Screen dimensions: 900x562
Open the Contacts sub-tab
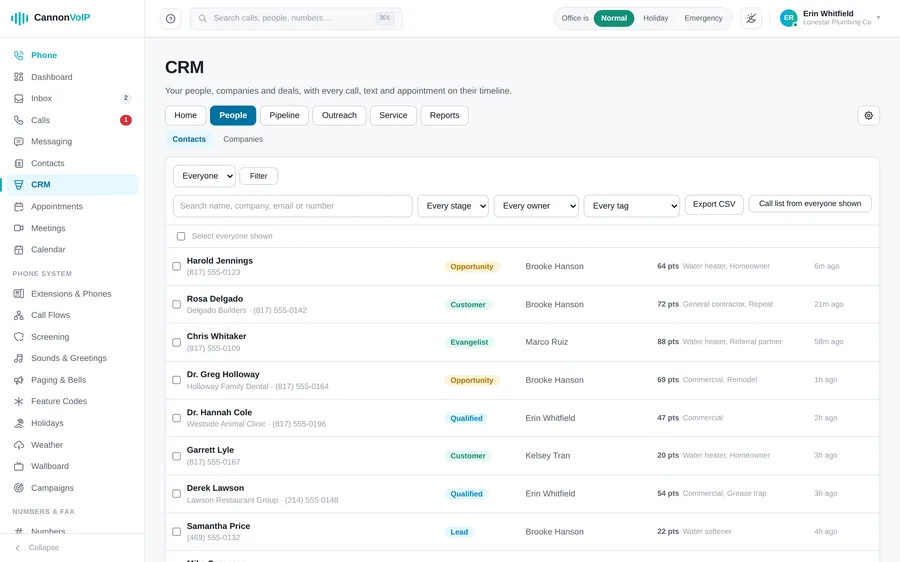(189, 139)
